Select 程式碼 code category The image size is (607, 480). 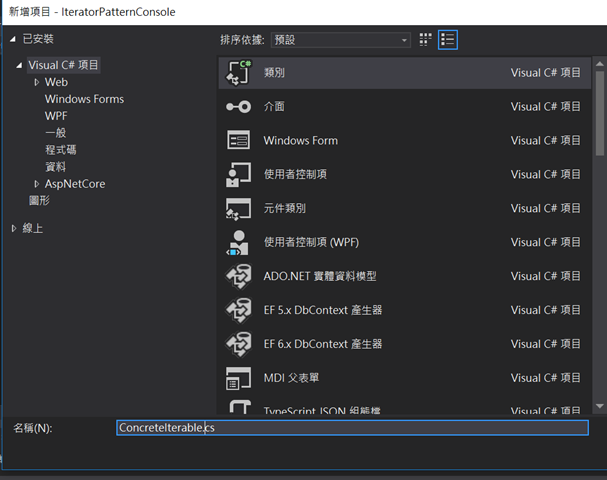[x=61, y=150]
